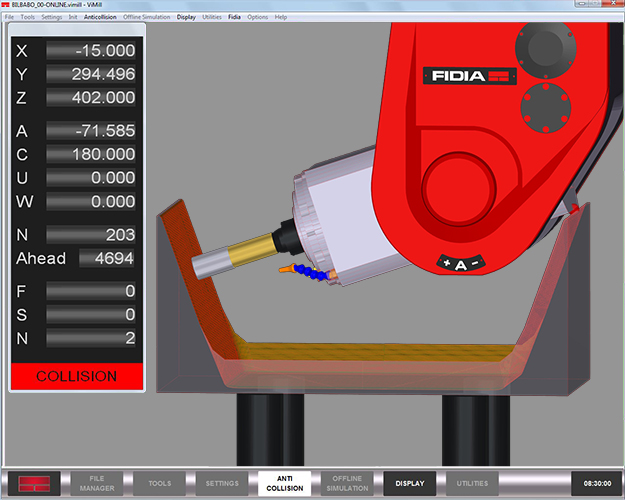
Task: Open the File Manager section
Action: [97, 483]
